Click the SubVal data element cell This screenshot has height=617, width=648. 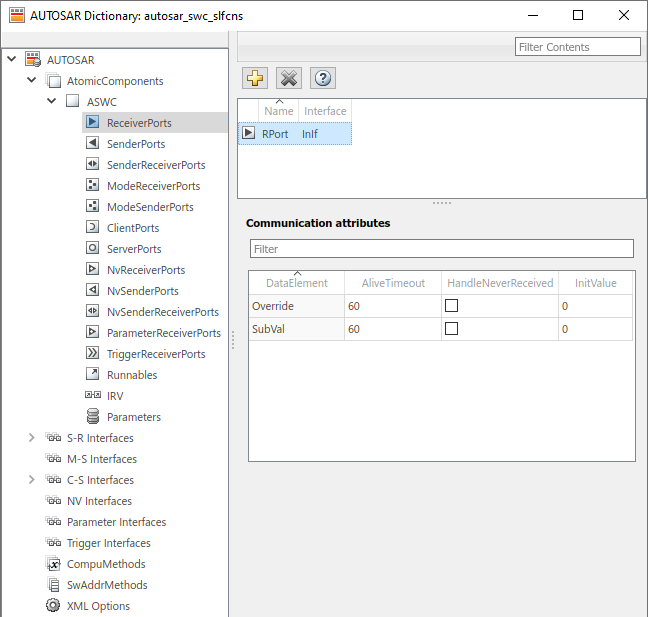297,329
